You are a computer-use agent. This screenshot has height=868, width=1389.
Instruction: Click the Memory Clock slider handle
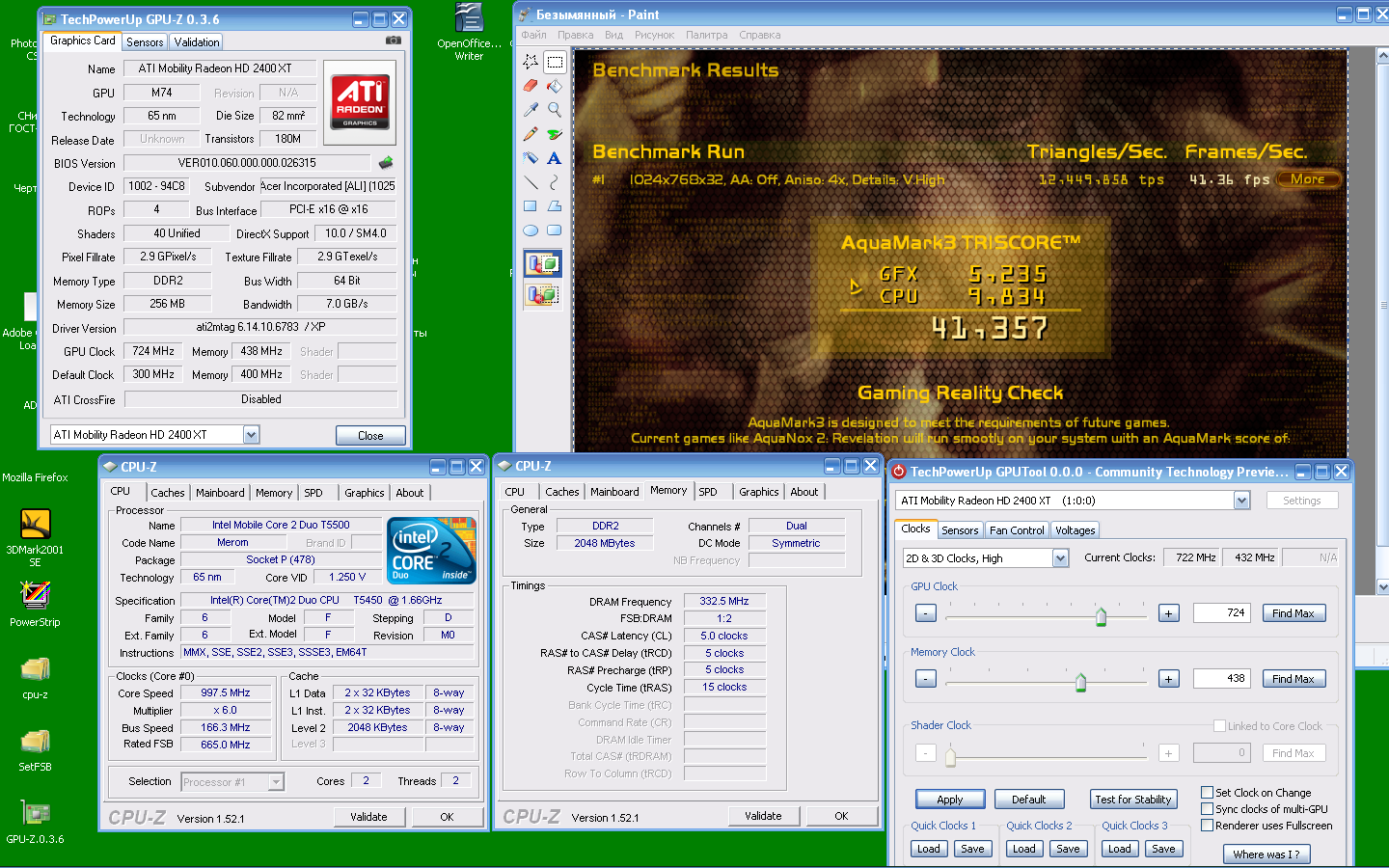pyautogui.click(x=1080, y=682)
